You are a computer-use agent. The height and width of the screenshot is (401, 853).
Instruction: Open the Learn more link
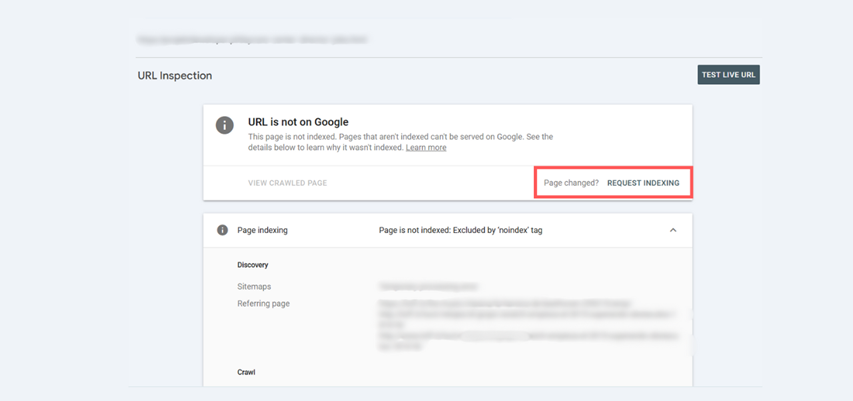point(426,147)
